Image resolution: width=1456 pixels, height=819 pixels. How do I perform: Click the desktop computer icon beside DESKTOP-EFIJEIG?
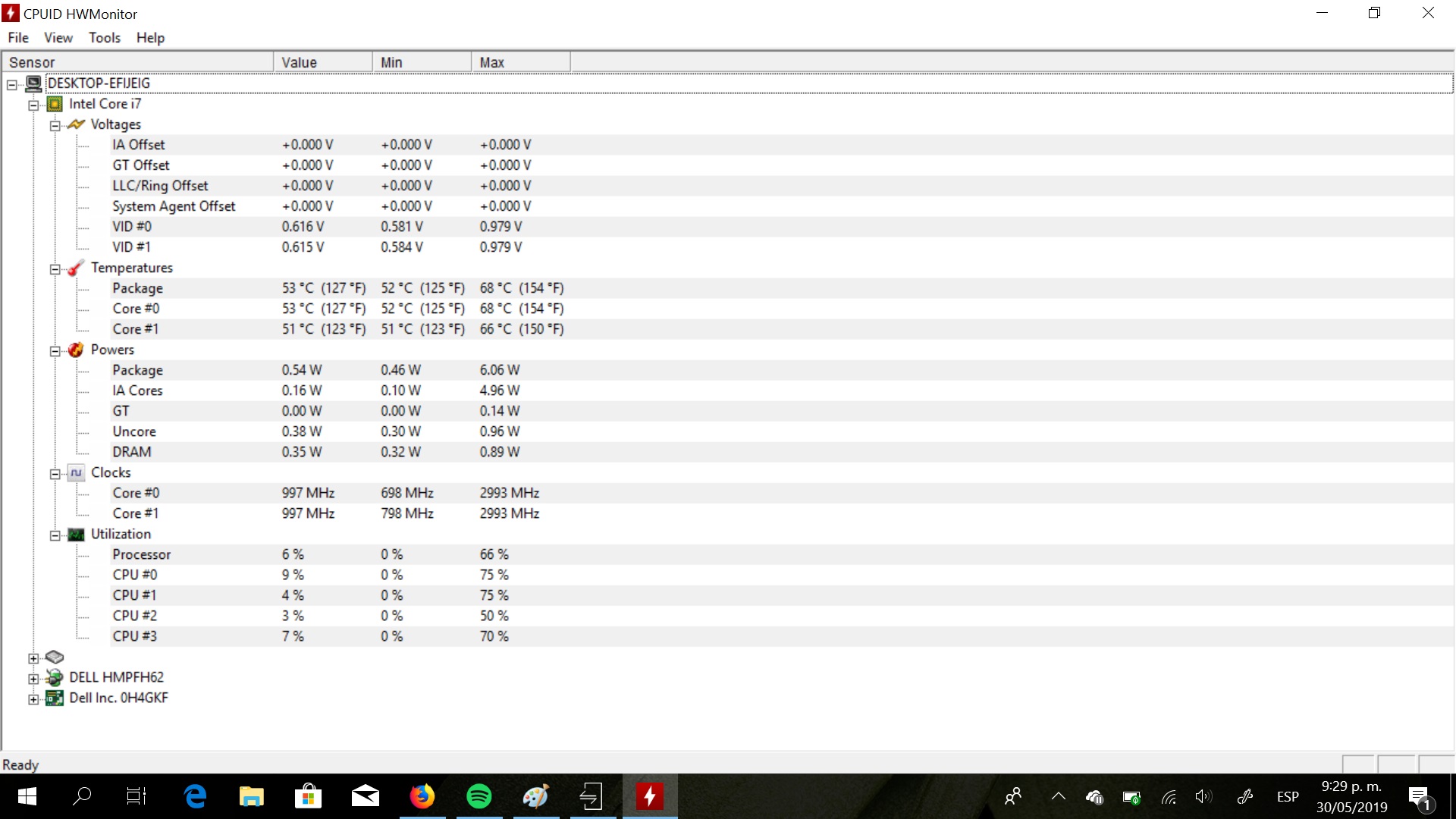(x=33, y=83)
